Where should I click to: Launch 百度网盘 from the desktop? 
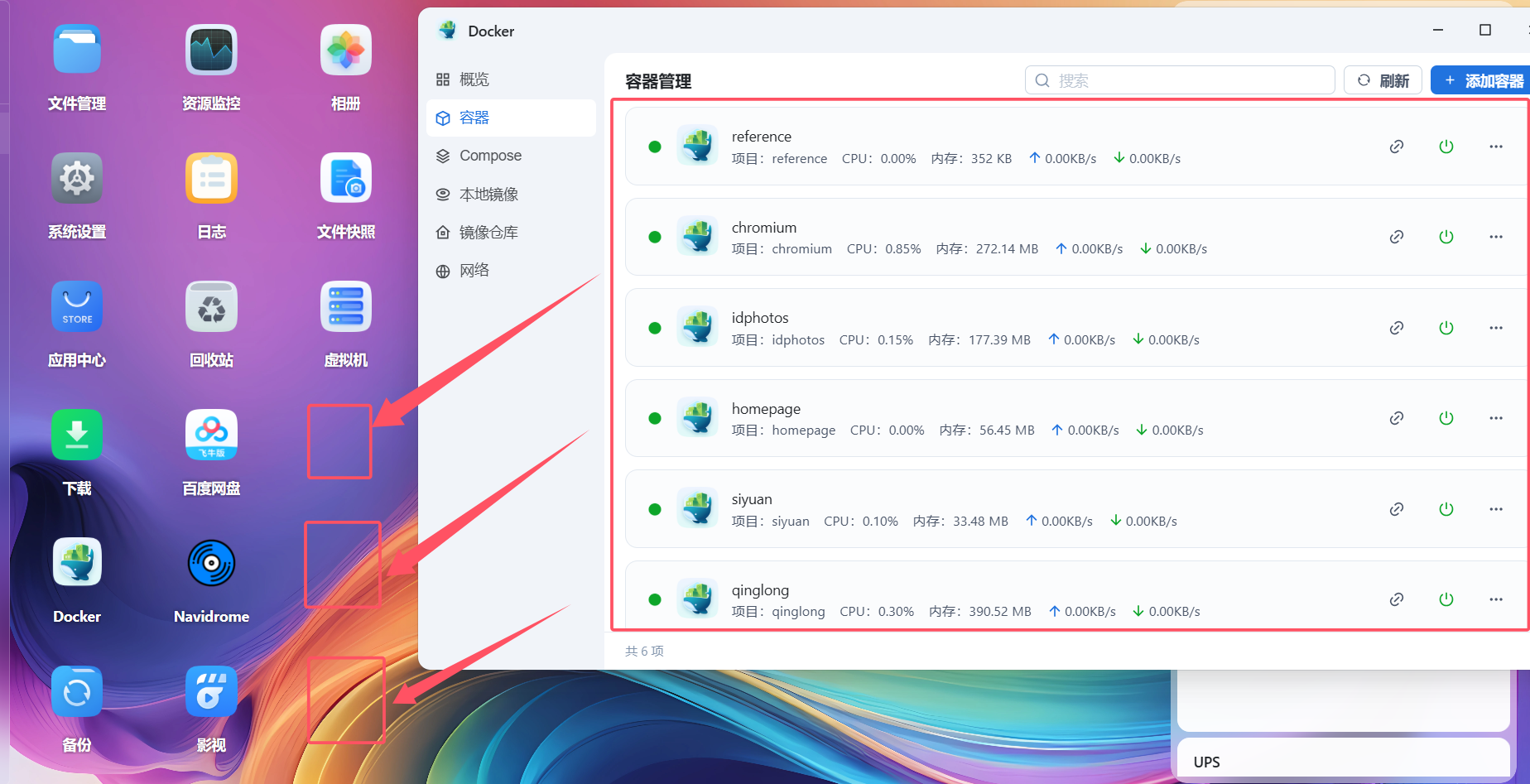[x=211, y=435]
